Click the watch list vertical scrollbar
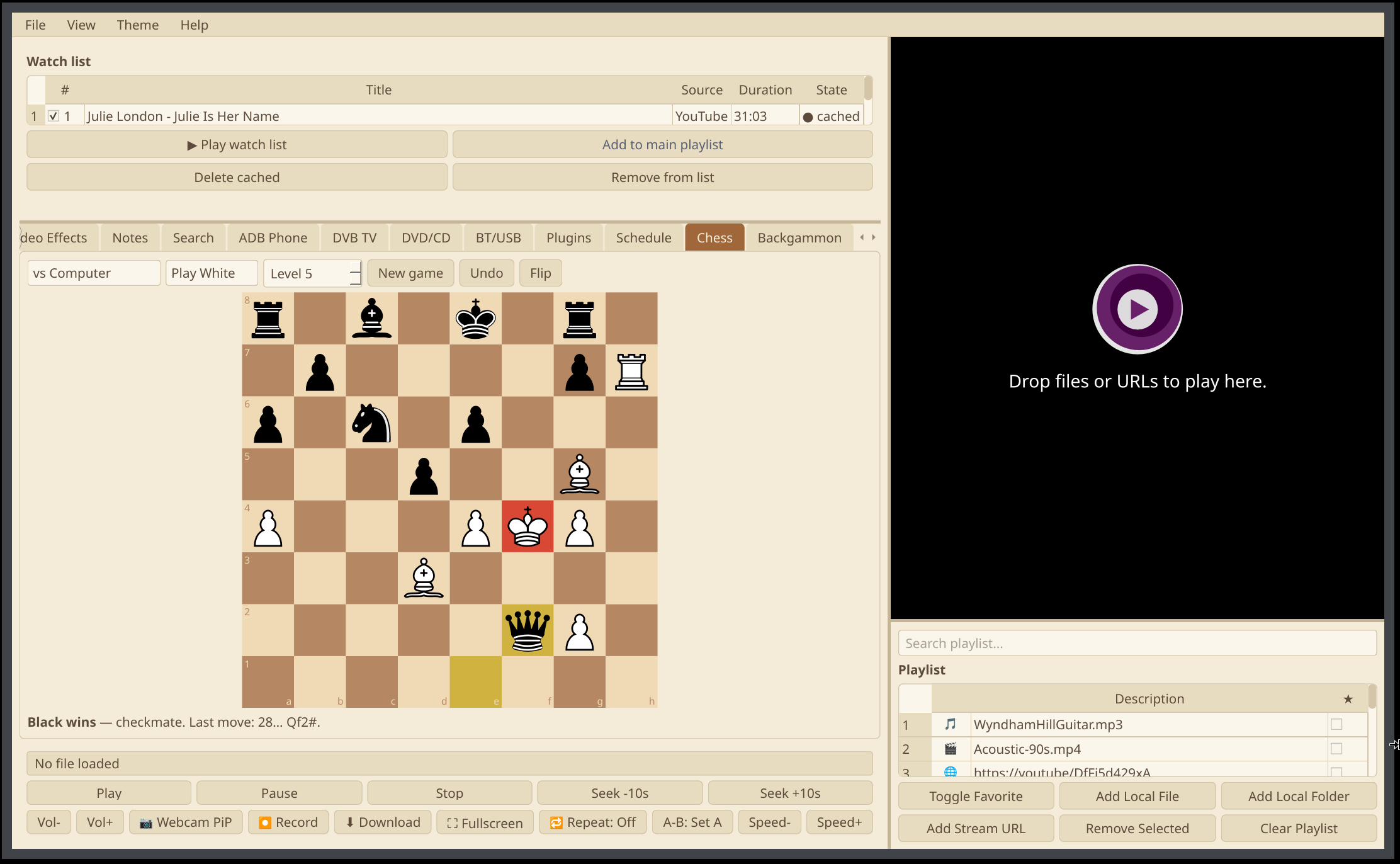1400x864 pixels. click(868, 89)
